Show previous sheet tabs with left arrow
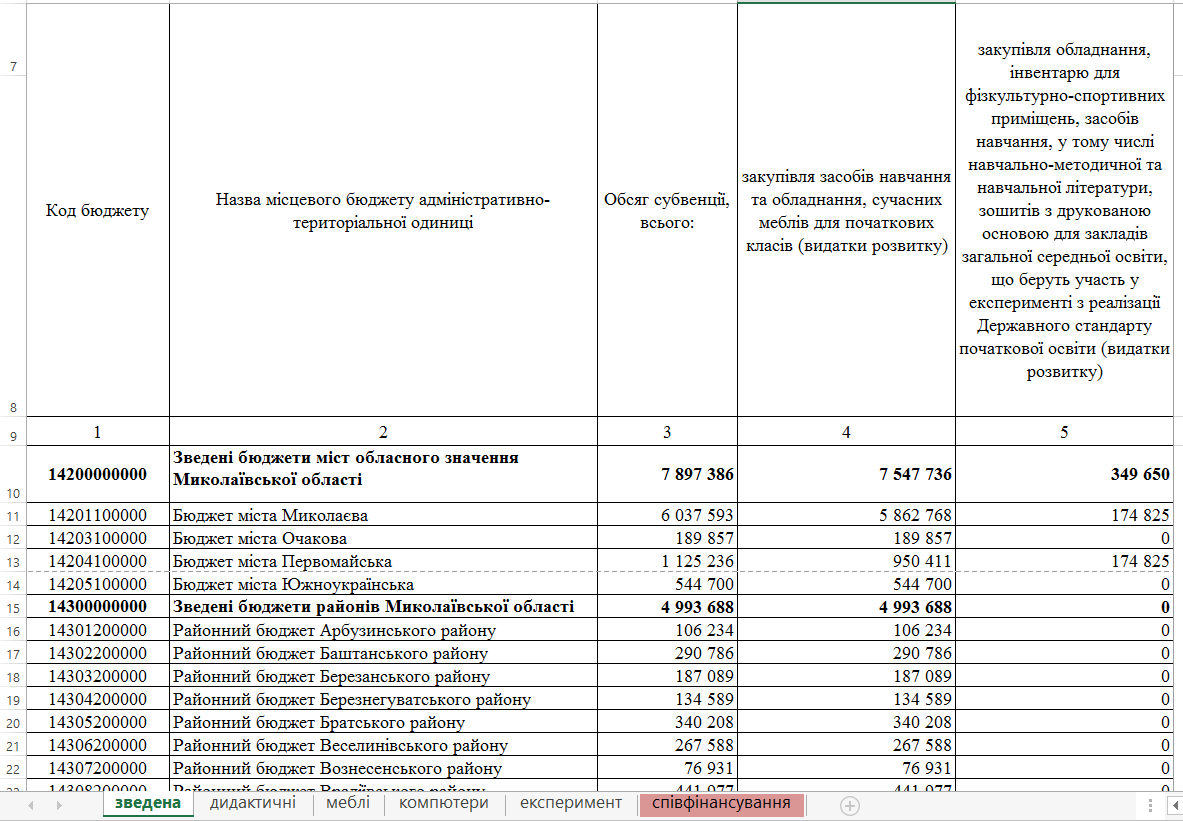 (x=31, y=805)
